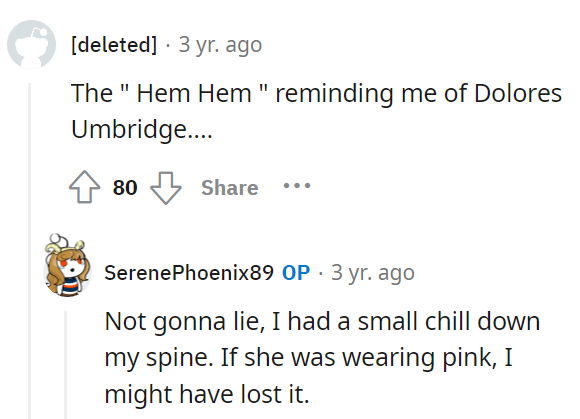Click the 3 yr. ago timestamp on top comment
The height and width of the screenshot is (419, 580).
coord(220,45)
